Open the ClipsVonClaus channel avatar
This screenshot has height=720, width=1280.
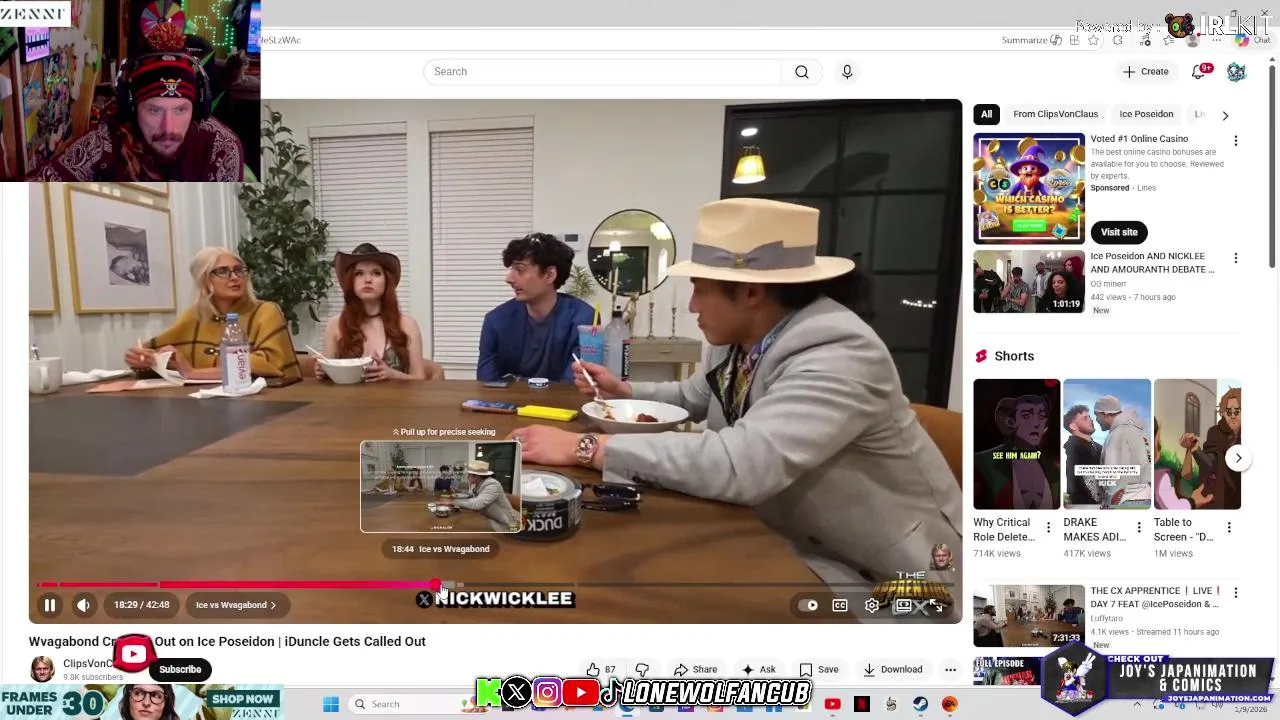42,669
